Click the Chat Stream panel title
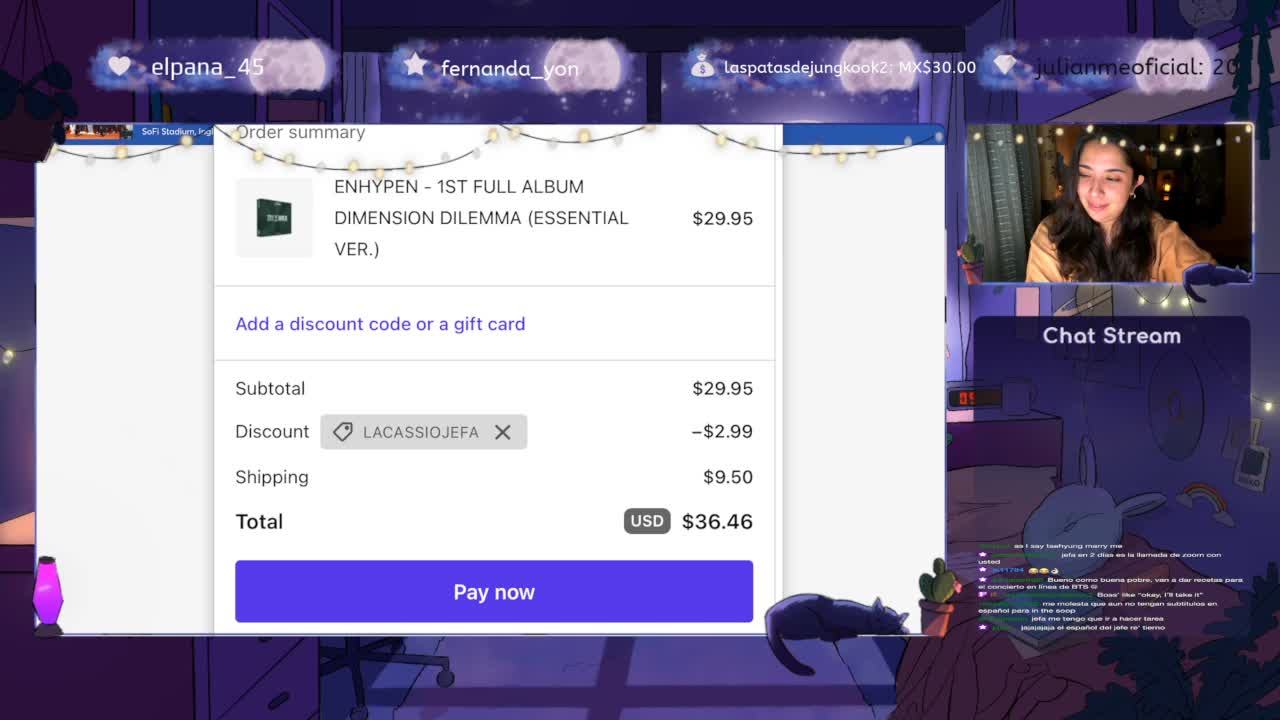 (x=1112, y=336)
